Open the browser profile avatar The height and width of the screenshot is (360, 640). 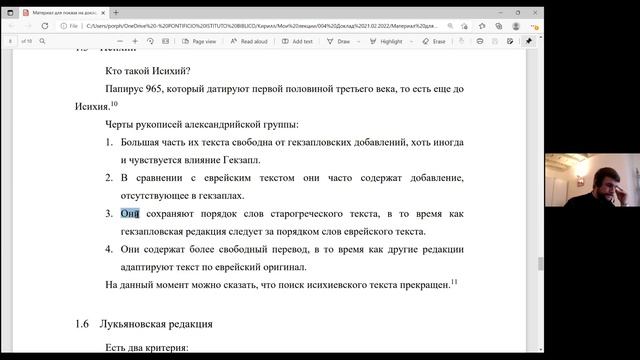(516, 26)
